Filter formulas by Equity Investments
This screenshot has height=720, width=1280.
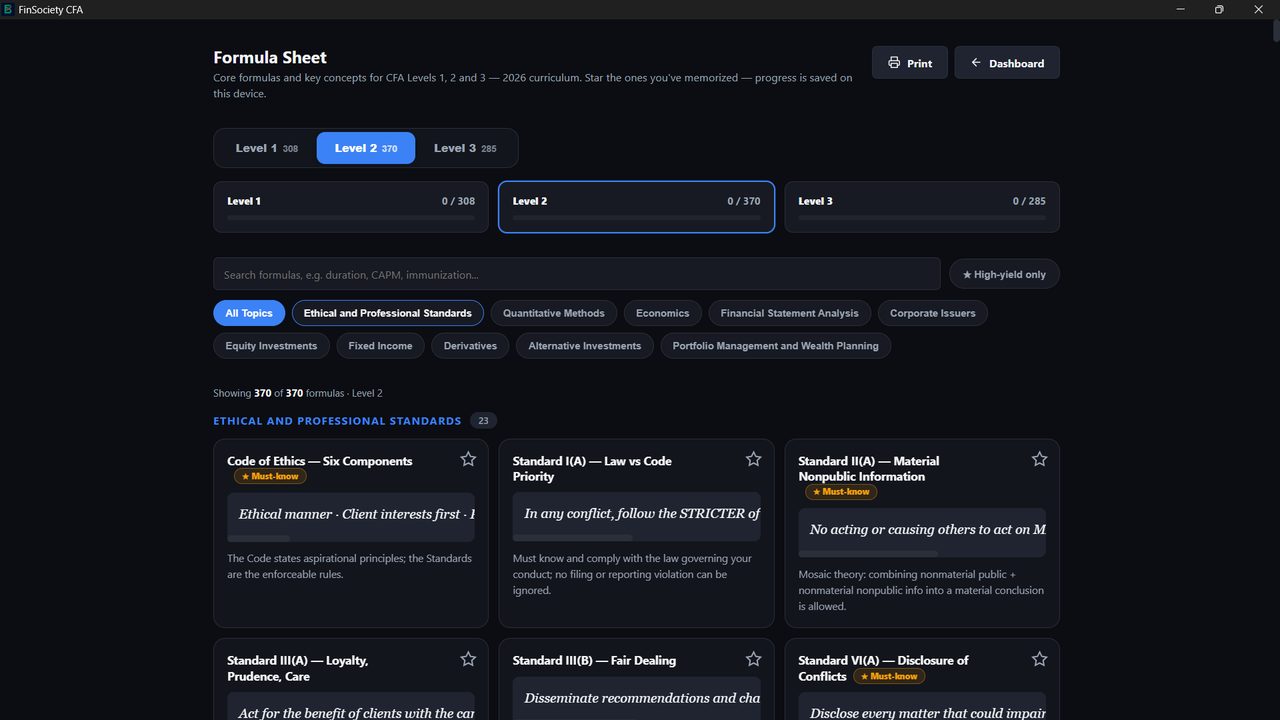pos(271,346)
